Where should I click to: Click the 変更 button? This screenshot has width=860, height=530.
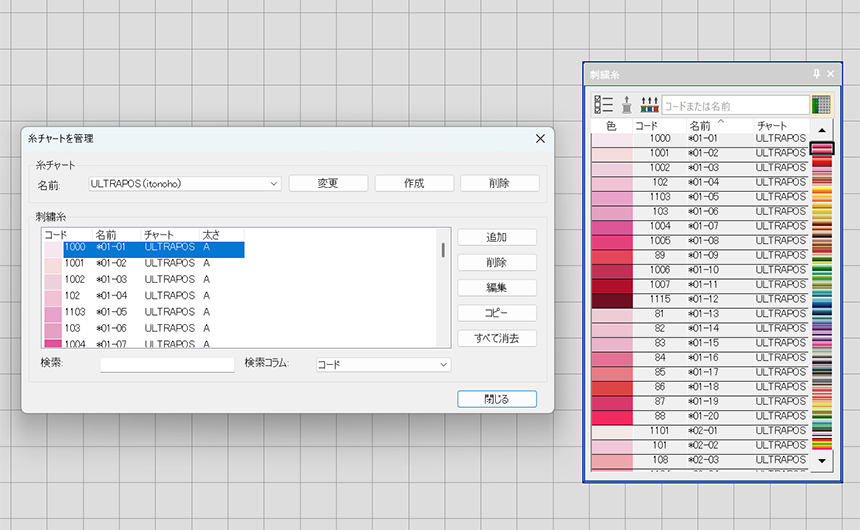328,184
